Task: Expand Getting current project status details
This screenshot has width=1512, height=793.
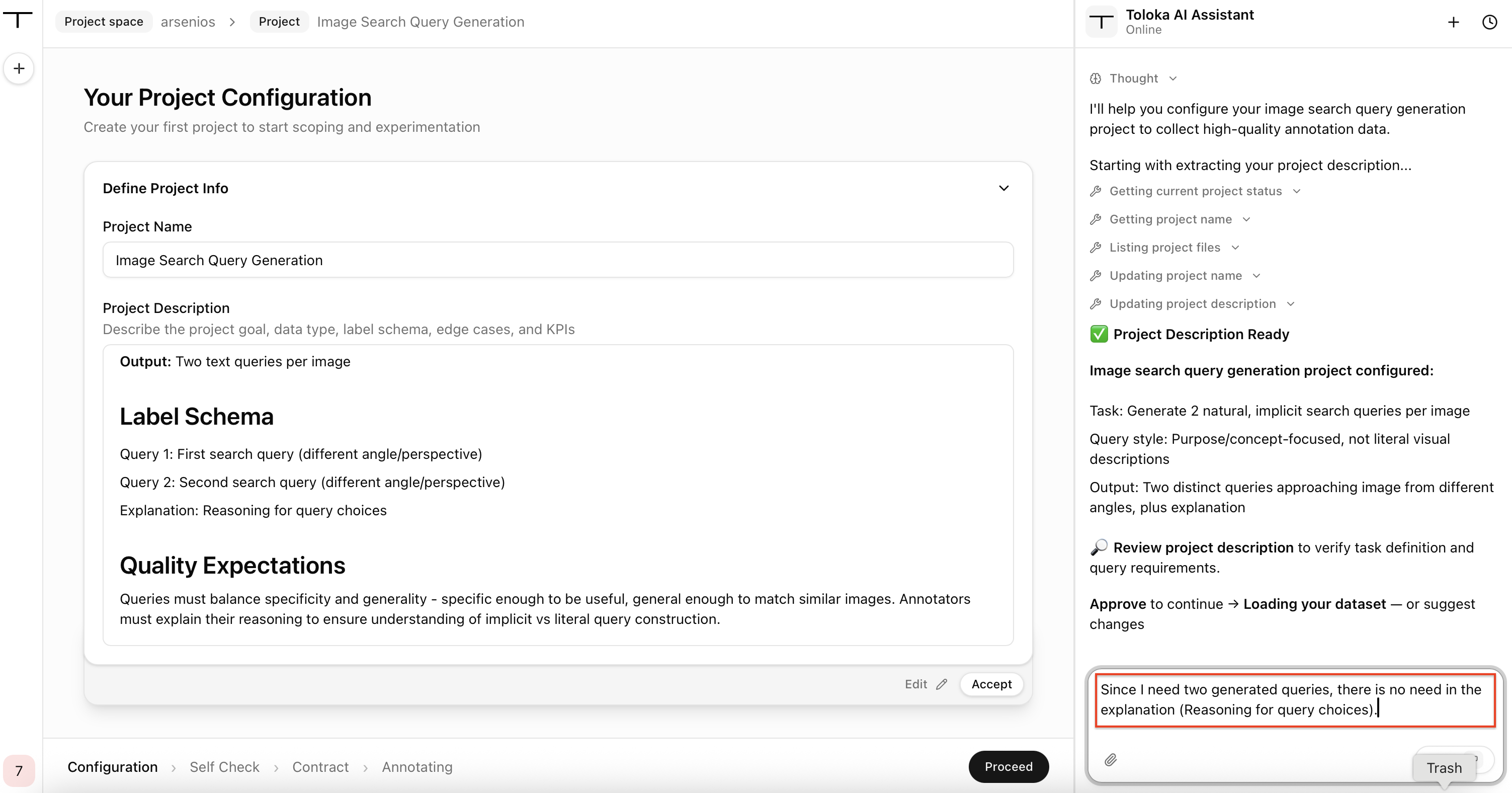Action: tap(1297, 191)
